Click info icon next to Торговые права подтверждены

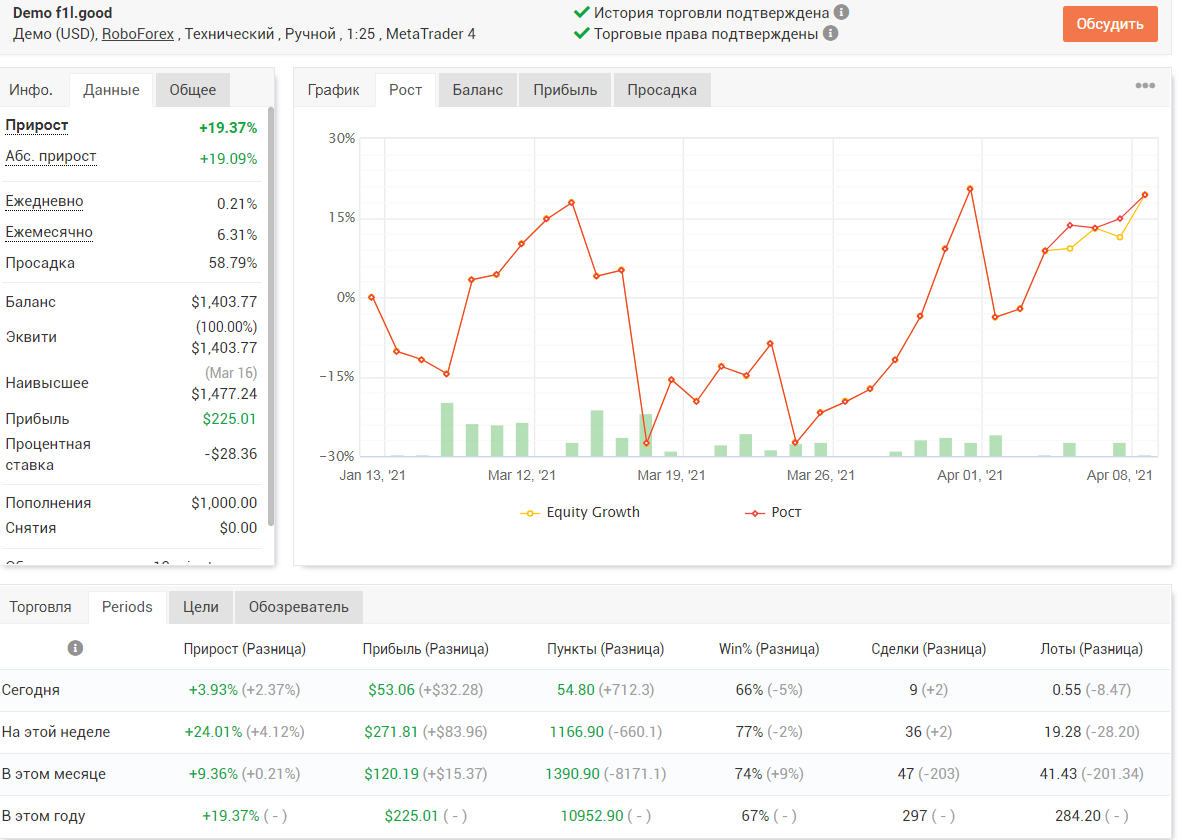(830, 33)
